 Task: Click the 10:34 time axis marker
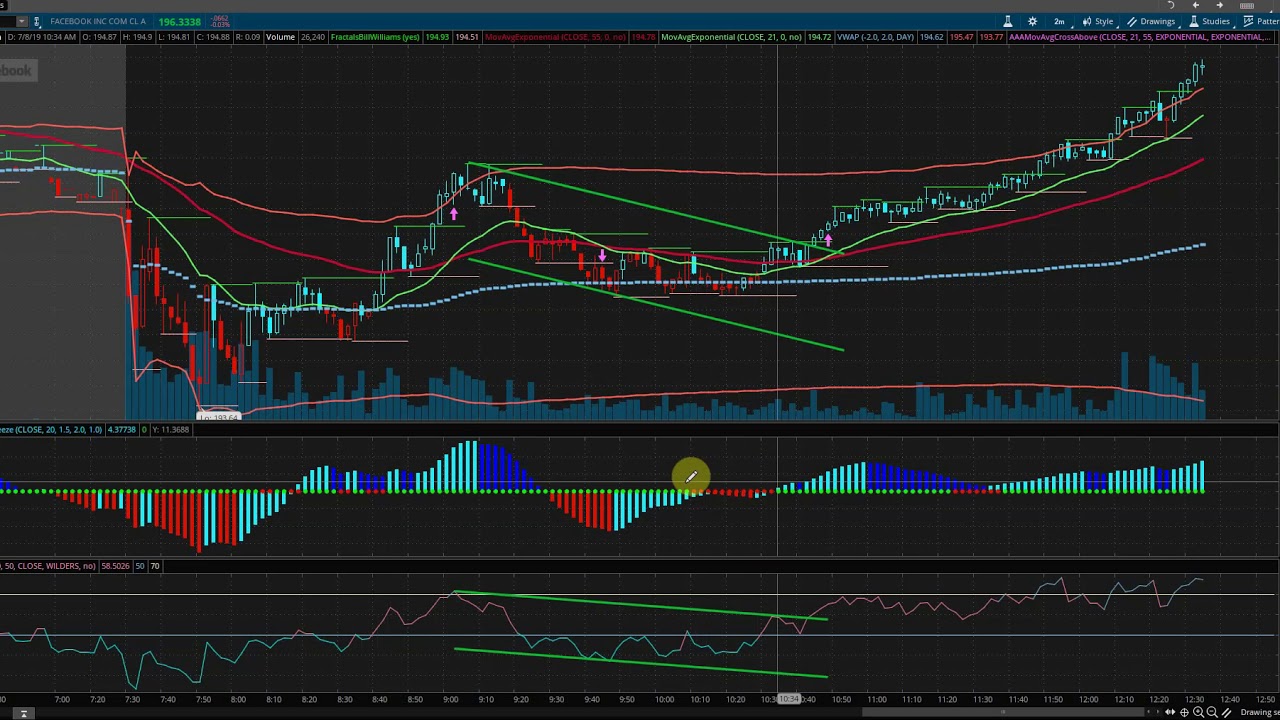click(789, 699)
